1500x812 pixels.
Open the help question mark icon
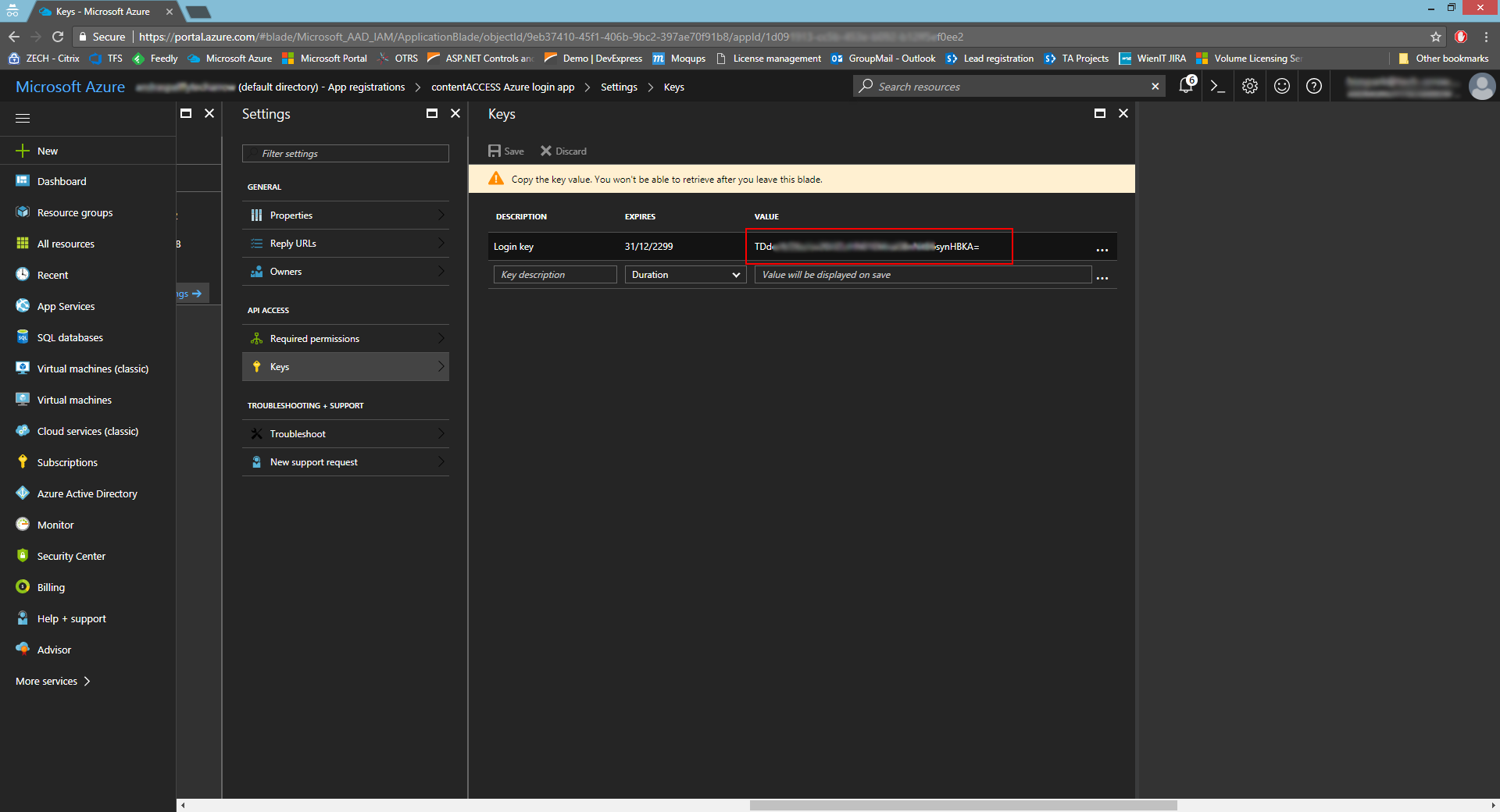pos(1314,87)
